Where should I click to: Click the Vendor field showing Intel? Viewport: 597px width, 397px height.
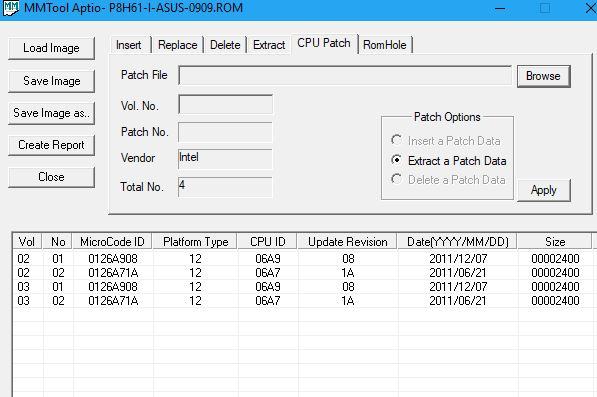(x=225, y=158)
